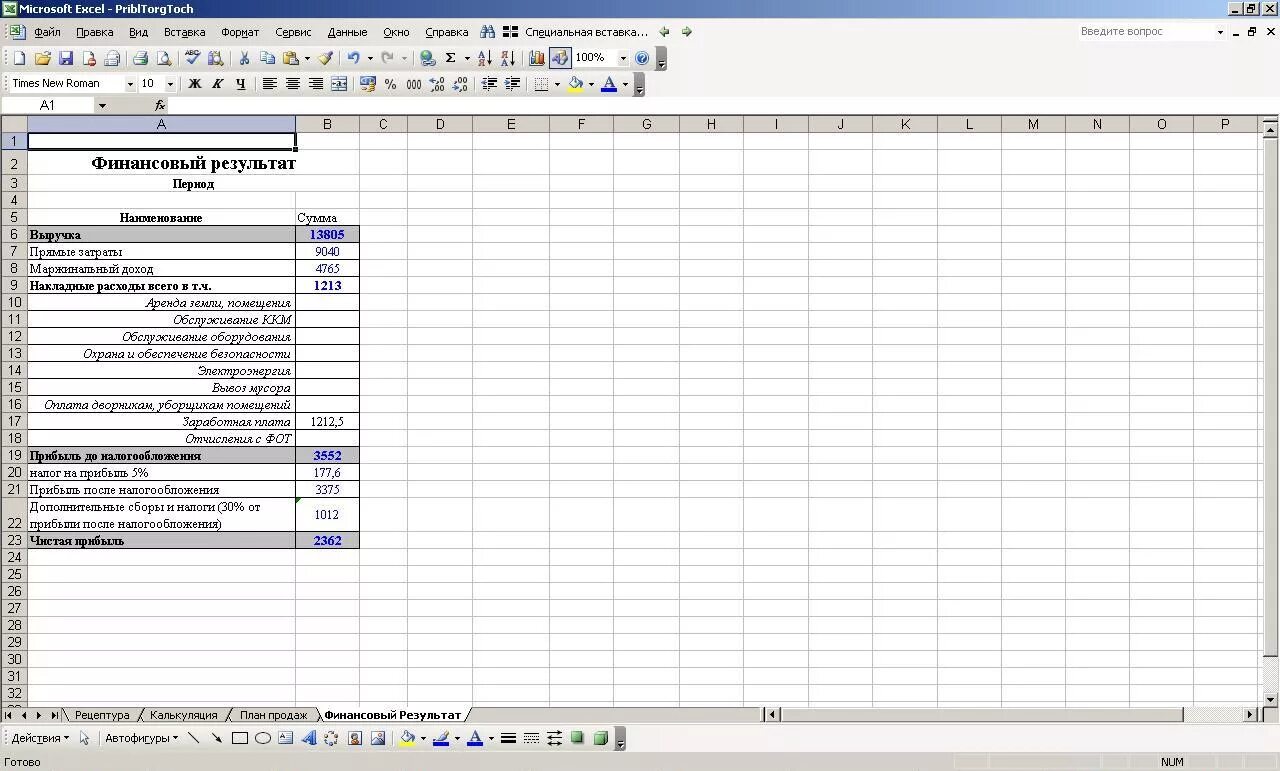The width and height of the screenshot is (1280, 771).
Task: Increase decimal places
Action: [437, 84]
